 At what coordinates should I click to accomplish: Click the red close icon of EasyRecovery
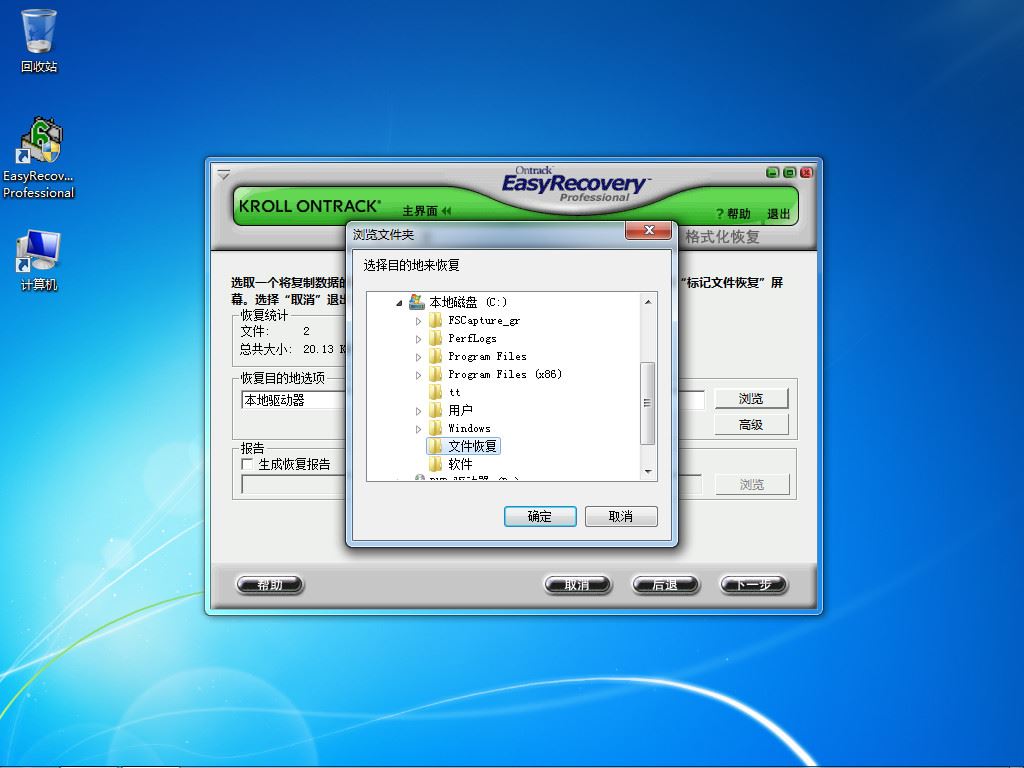coord(806,172)
